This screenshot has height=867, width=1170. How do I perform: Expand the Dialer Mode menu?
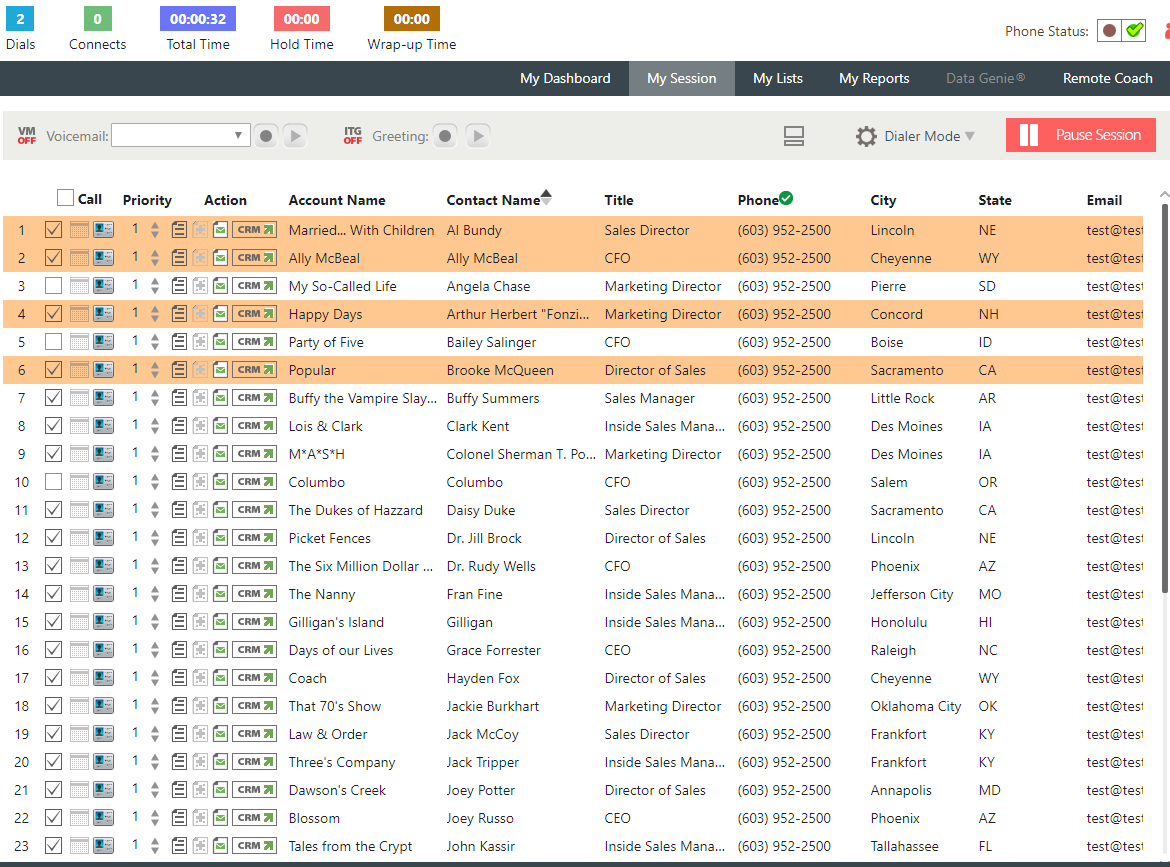(915, 136)
